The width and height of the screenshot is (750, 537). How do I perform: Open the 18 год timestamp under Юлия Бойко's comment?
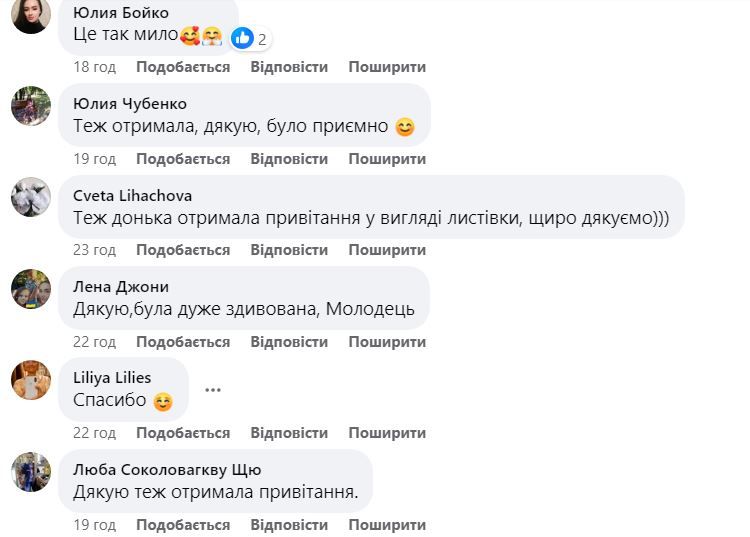(x=95, y=67)
